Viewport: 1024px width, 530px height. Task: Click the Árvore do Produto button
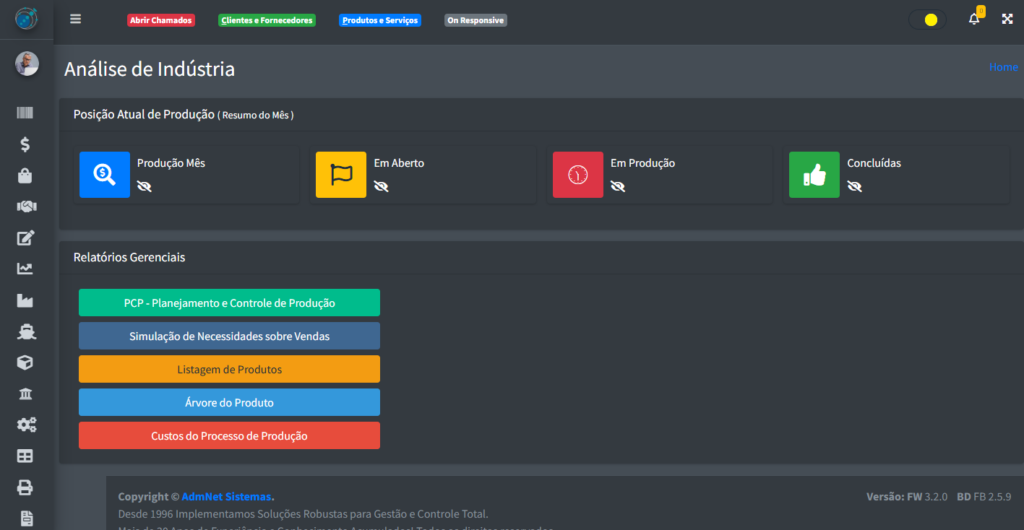tap(229, 402)
